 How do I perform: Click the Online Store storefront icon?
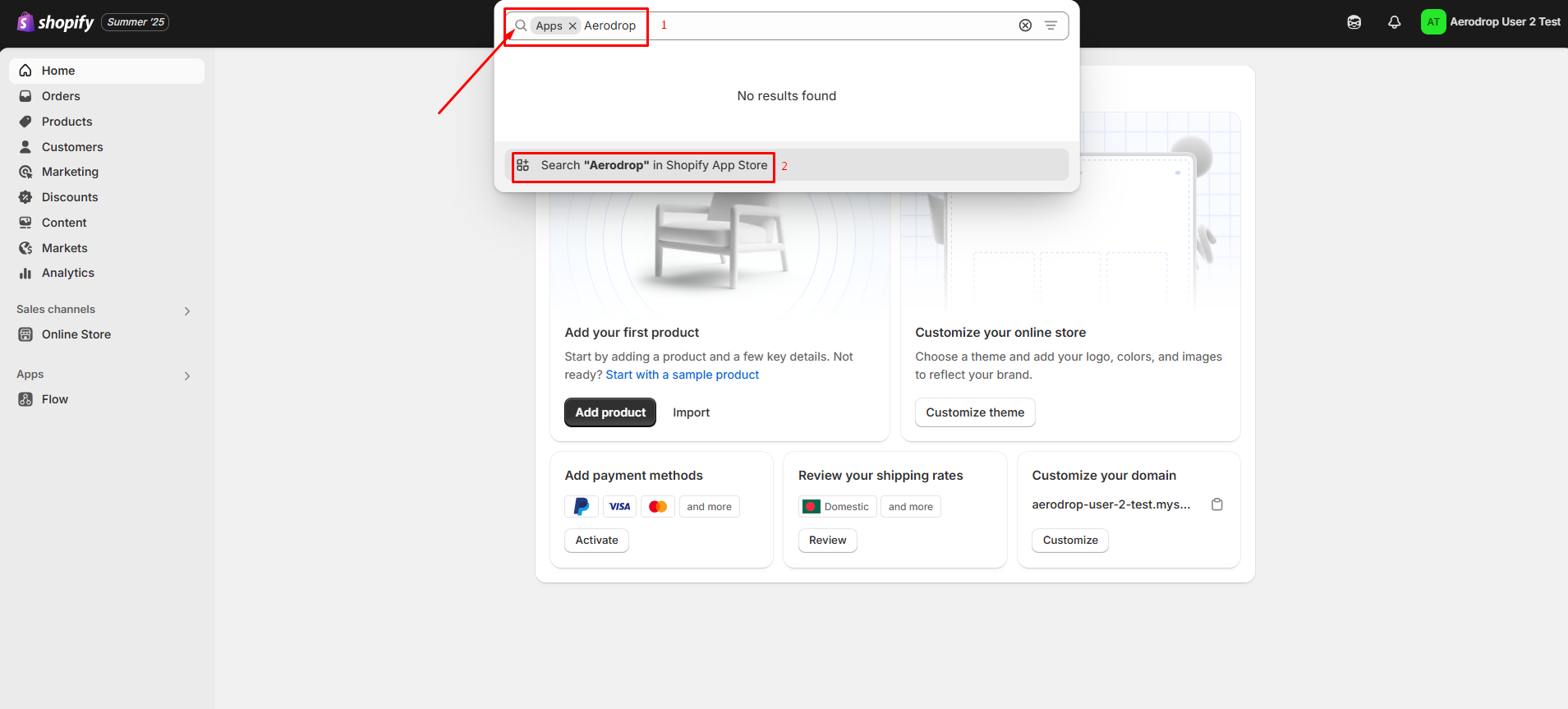tap(25, 334)
